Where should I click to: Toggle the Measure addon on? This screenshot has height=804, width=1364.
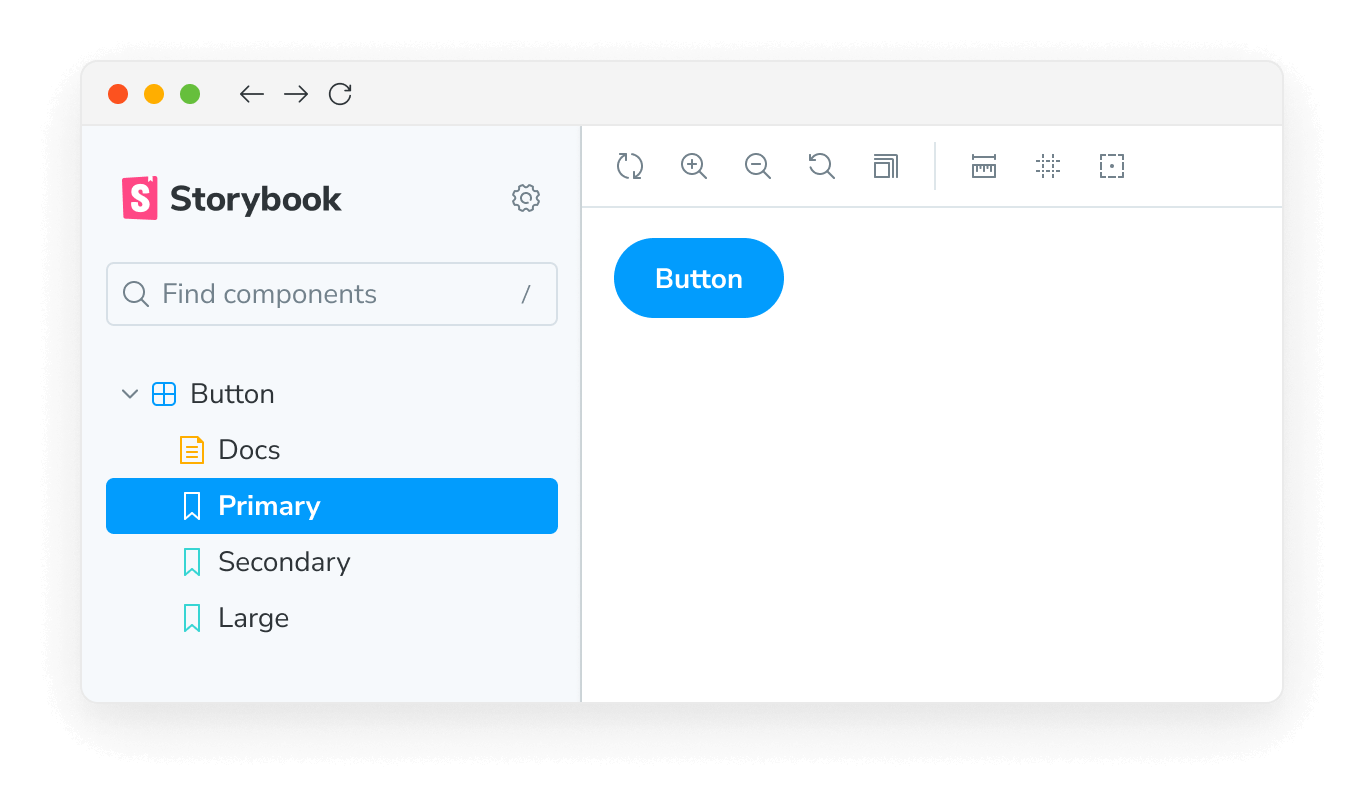[x=983, y=166]
